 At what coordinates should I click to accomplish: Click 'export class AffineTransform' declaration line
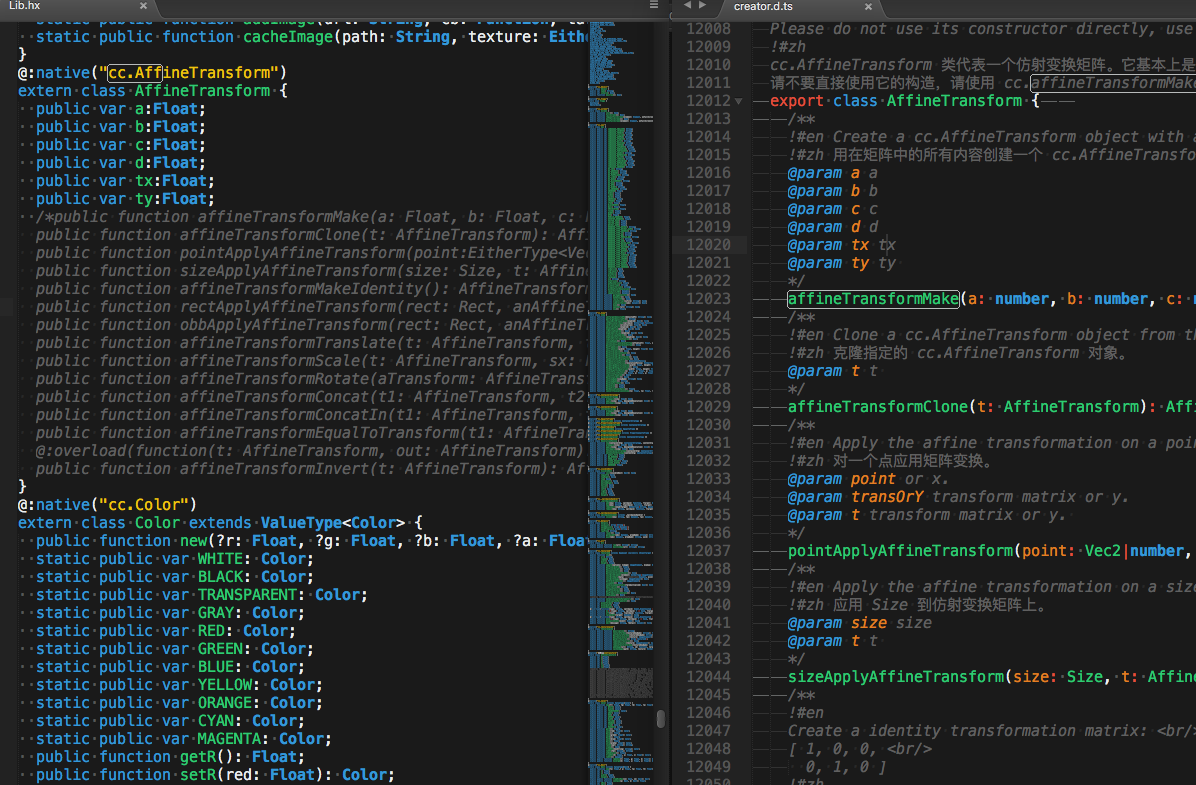905,101
